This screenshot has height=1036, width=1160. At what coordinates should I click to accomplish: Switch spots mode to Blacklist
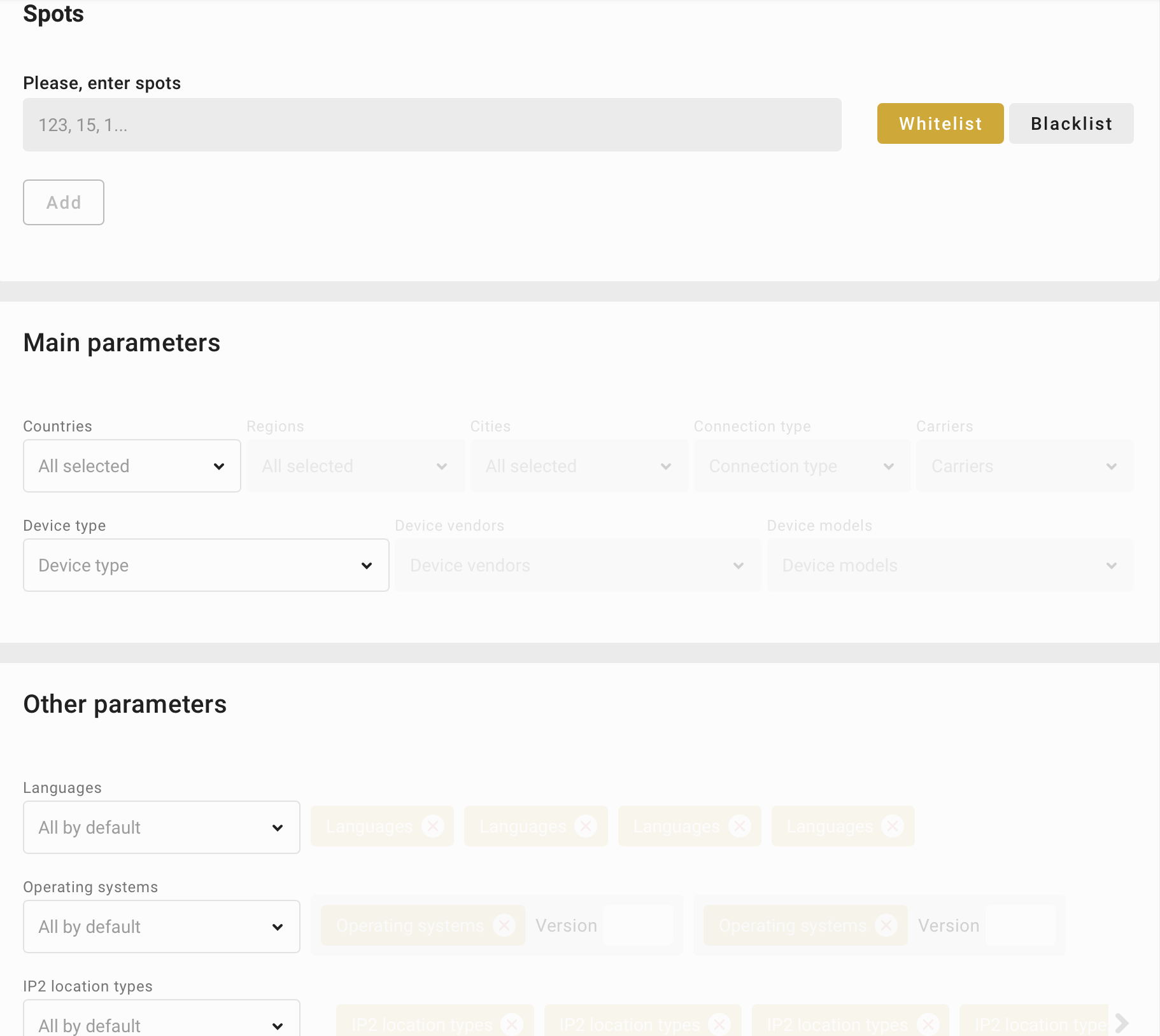pyautogui.click(x=1071, y=123)
